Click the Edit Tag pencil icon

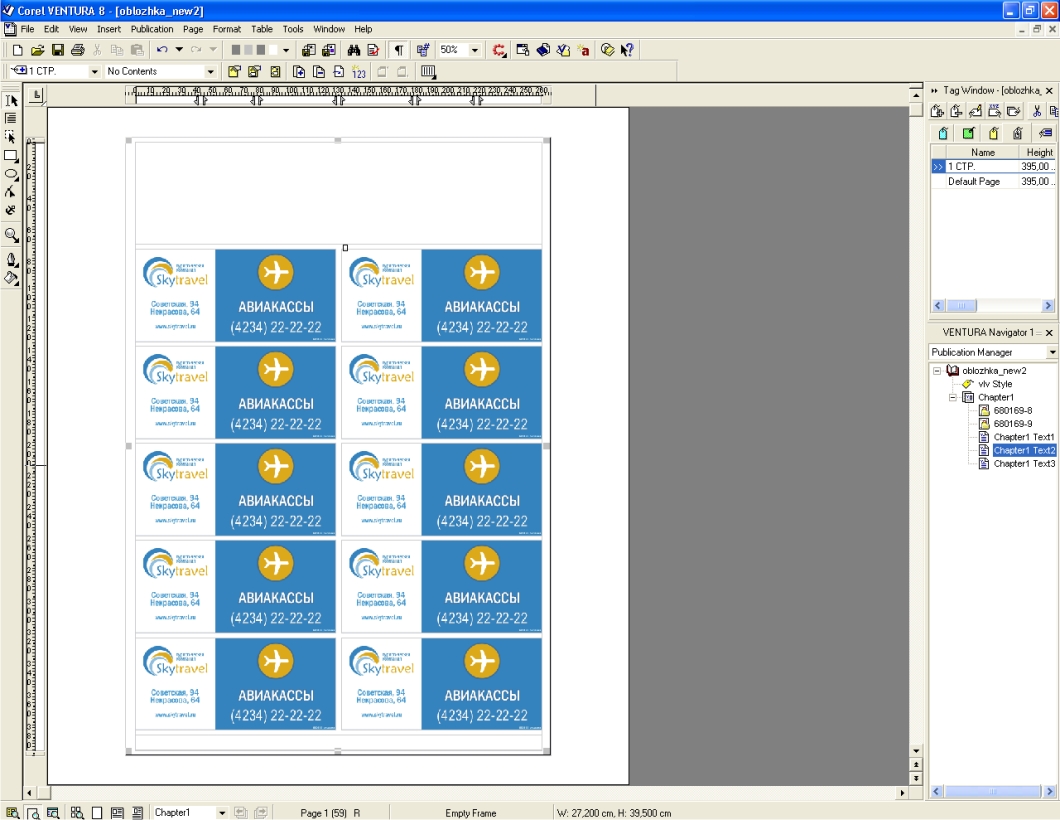975,111
